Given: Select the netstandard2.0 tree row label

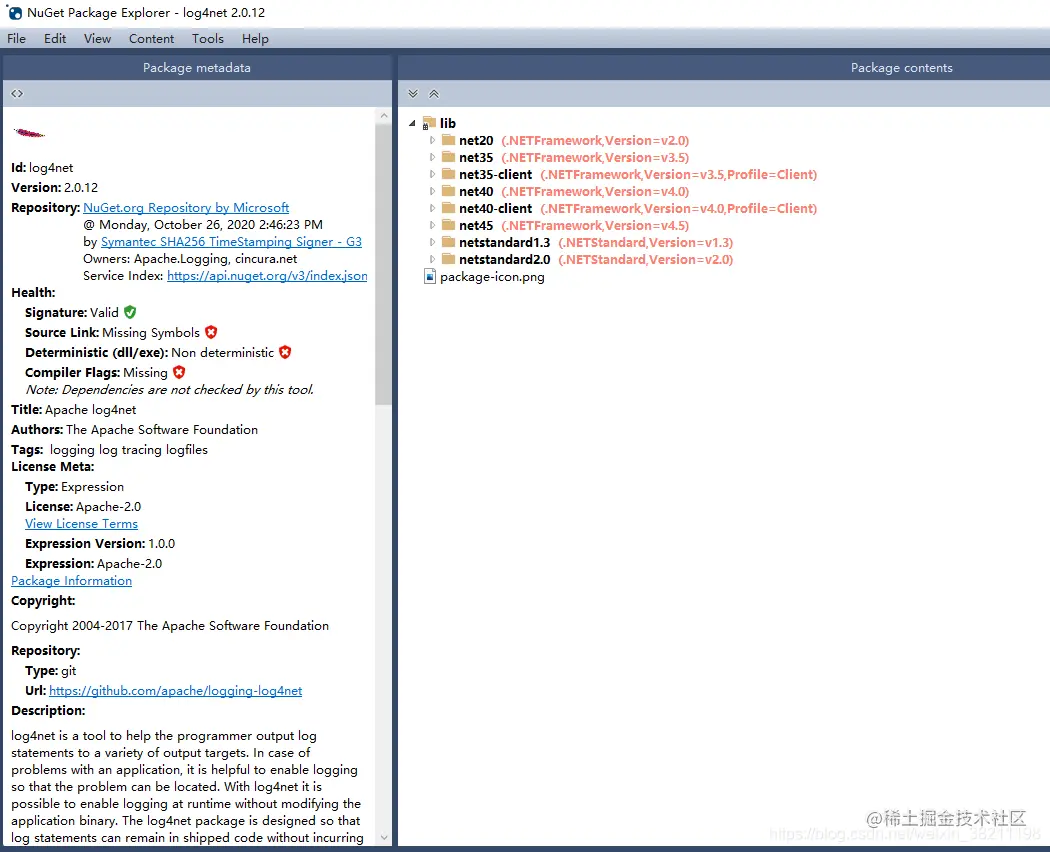Looking at the screenshot, I should pos(505,259).
